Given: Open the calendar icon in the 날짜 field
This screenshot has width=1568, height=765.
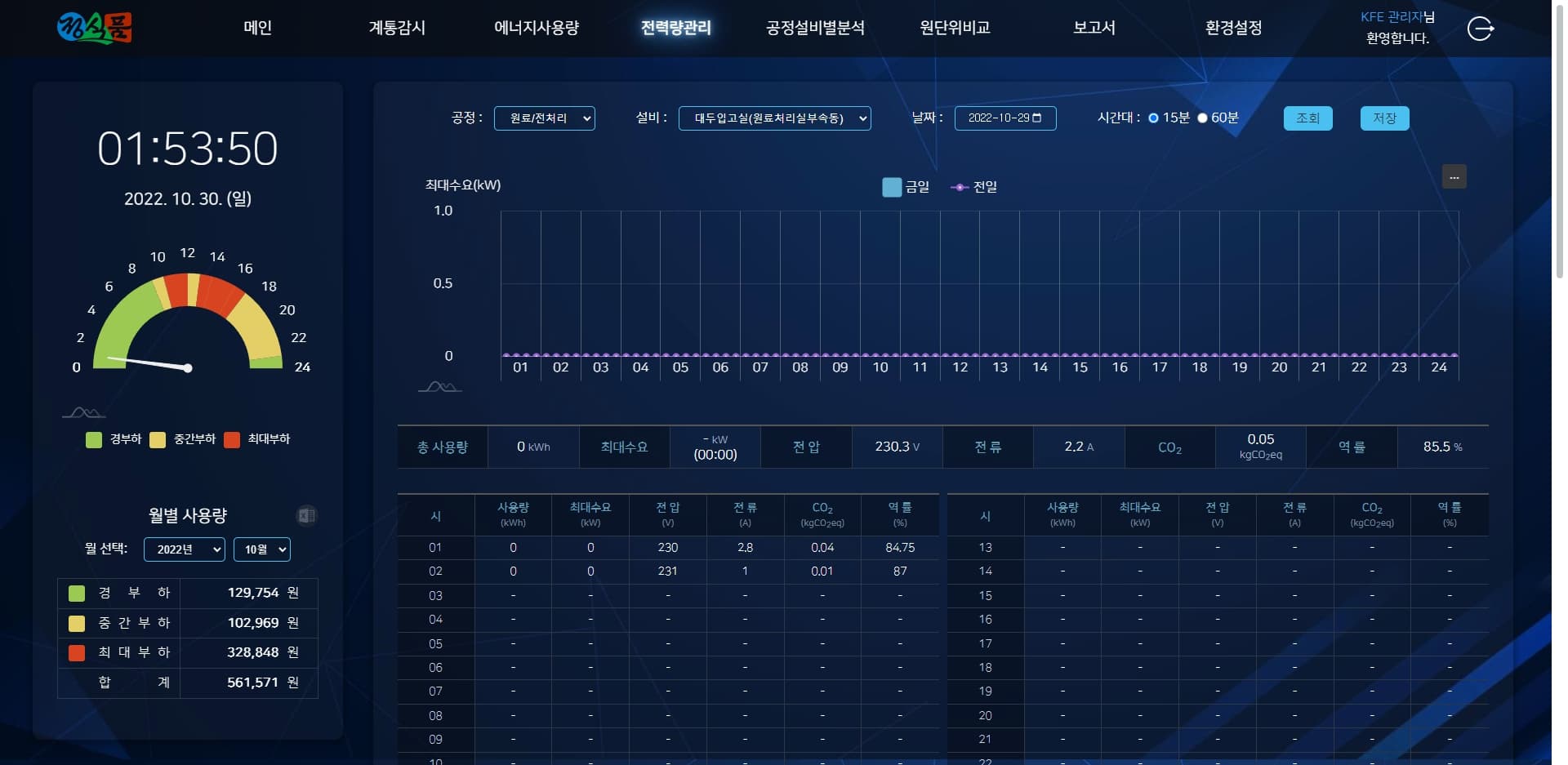Looking at the screenshot, I should coord(1039,118).
